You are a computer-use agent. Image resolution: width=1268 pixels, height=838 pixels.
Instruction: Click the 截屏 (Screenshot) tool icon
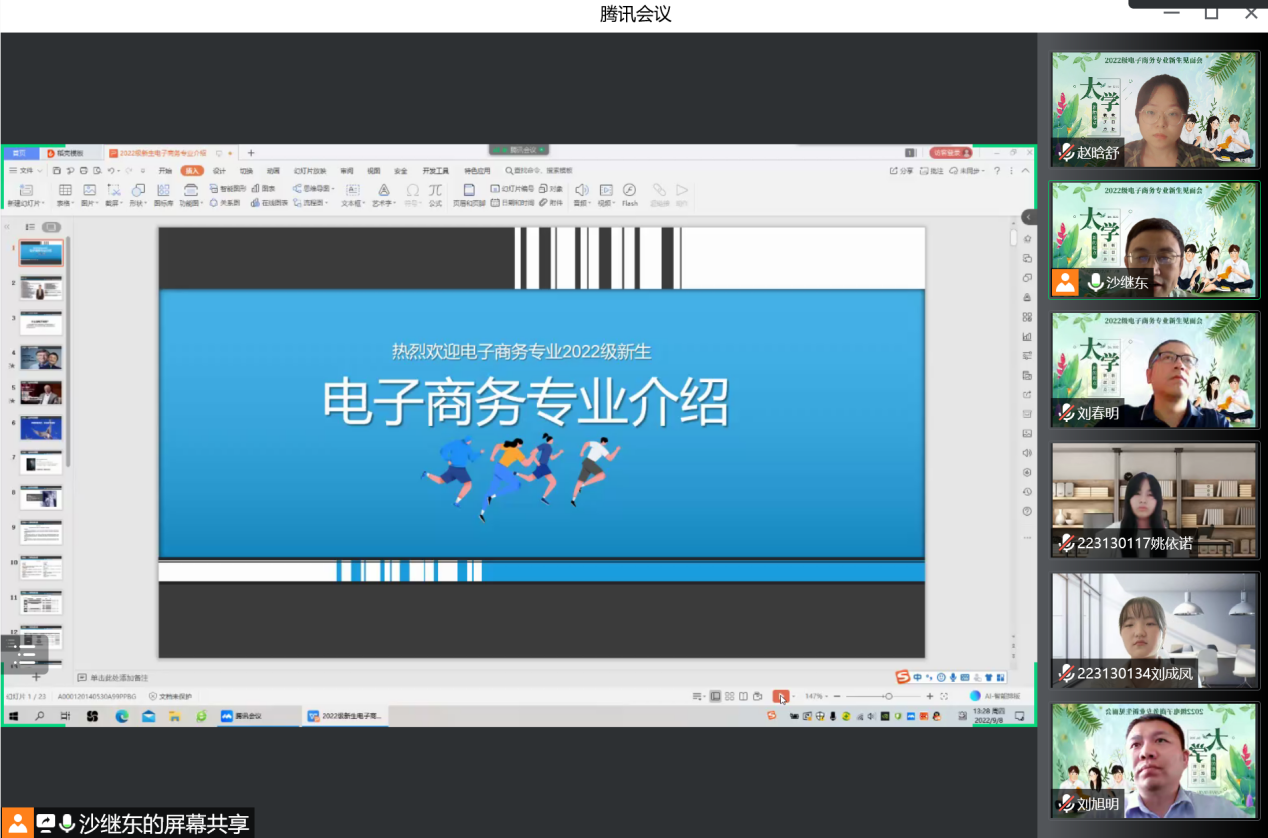pos(114,190)
